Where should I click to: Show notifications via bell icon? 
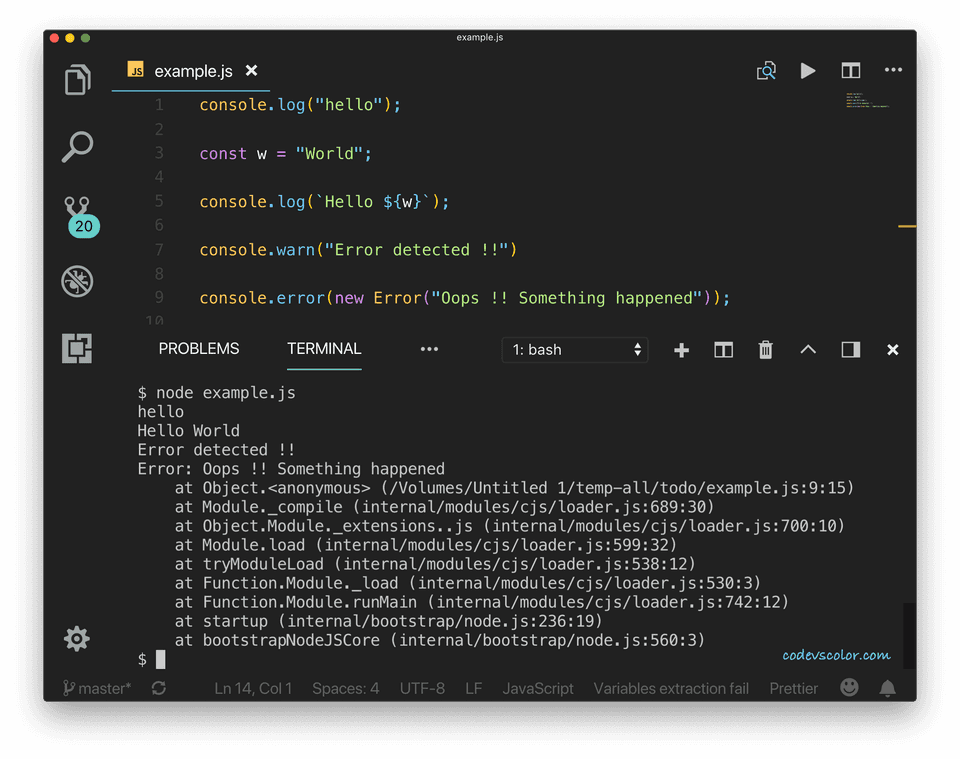886,688
